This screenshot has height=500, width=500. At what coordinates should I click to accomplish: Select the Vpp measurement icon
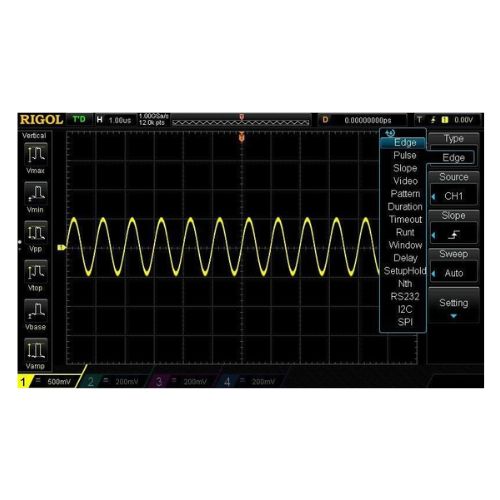click(36, 233)
